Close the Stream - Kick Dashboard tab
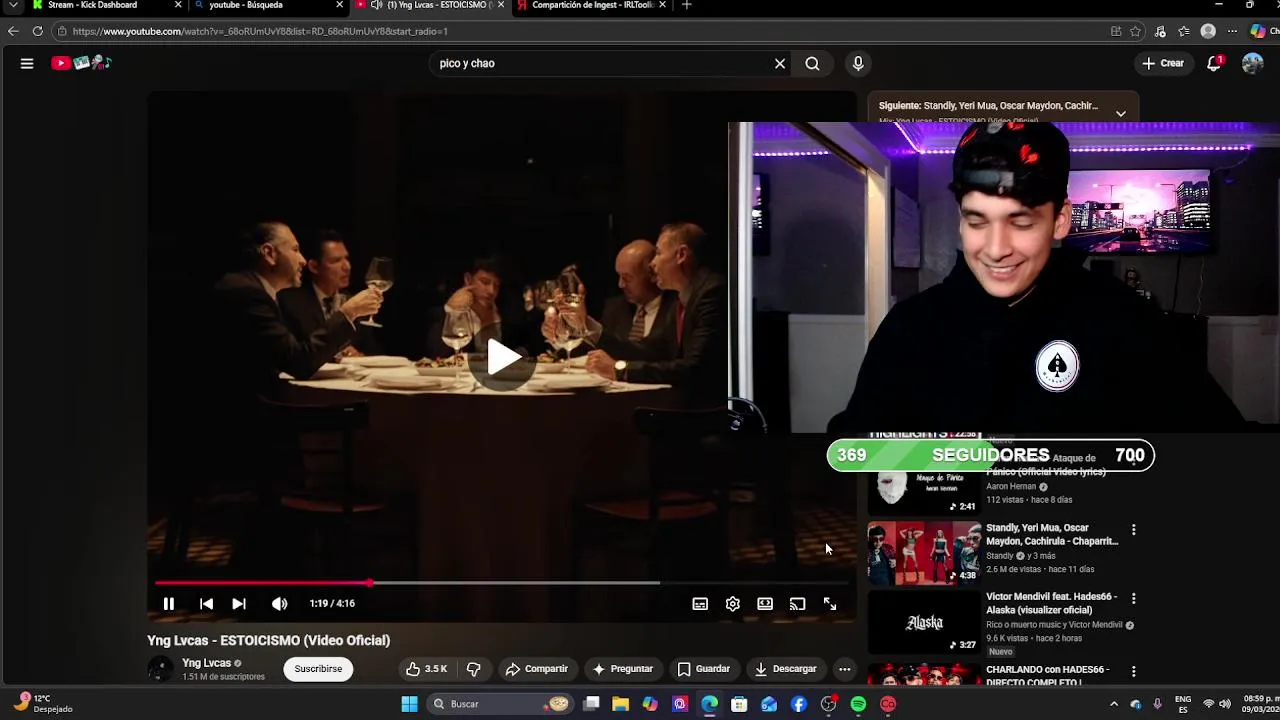Screen dimensions: 1280x720 (179, 5)
